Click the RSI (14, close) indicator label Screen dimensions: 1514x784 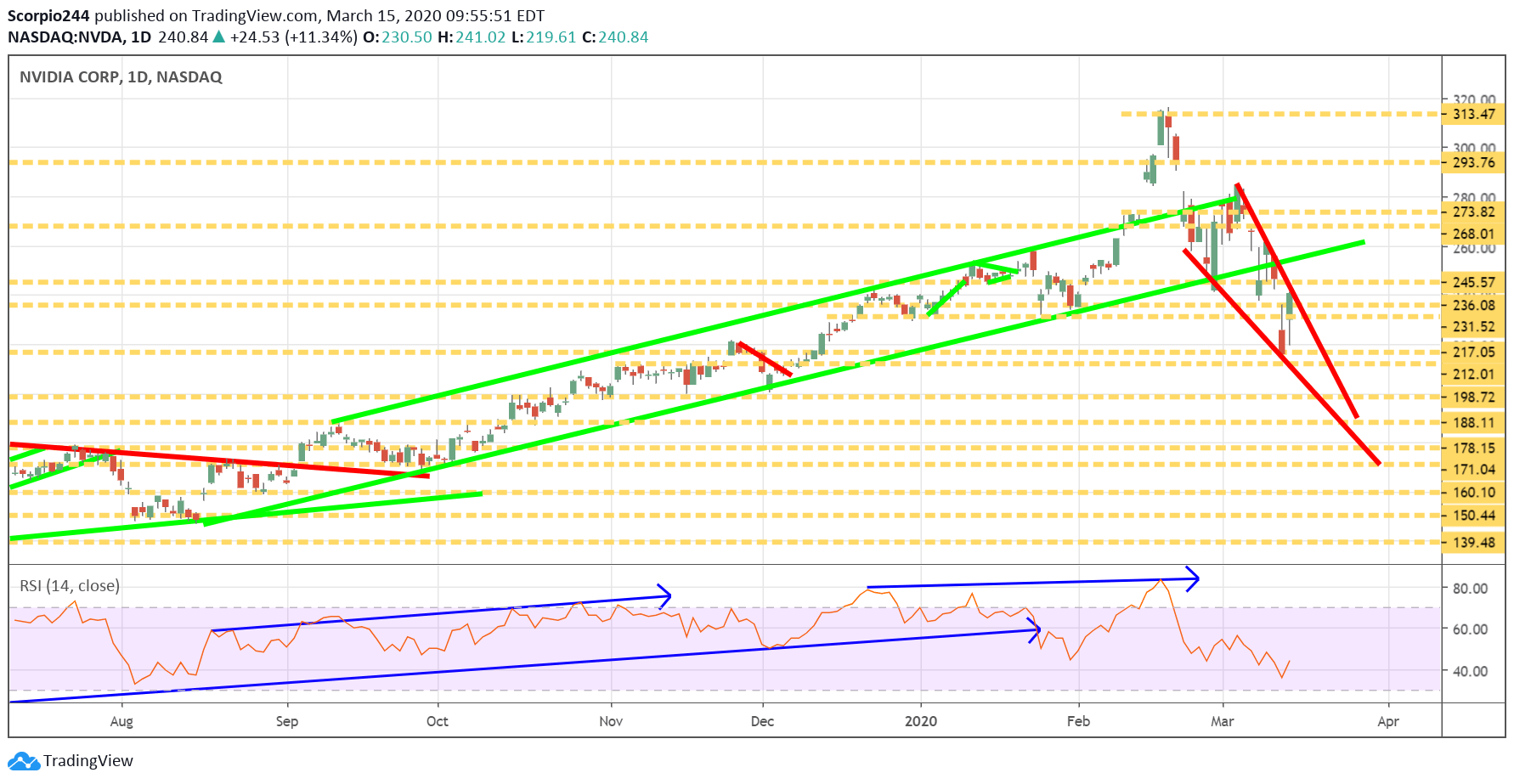70,585
